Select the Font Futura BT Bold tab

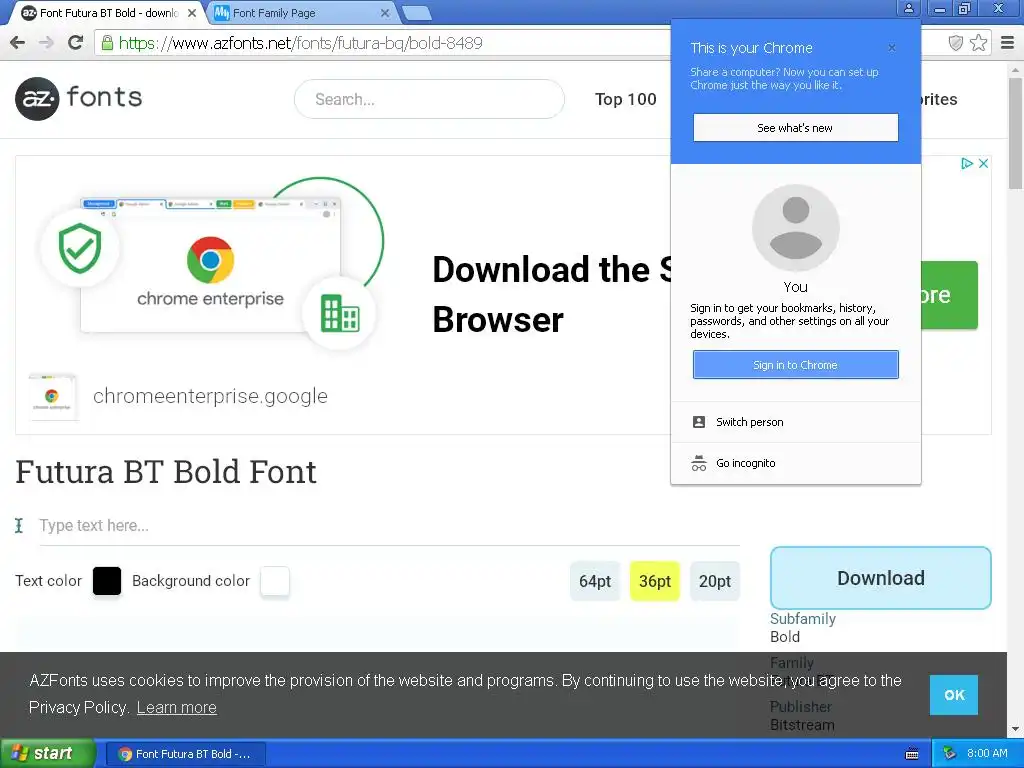[104, 12]
